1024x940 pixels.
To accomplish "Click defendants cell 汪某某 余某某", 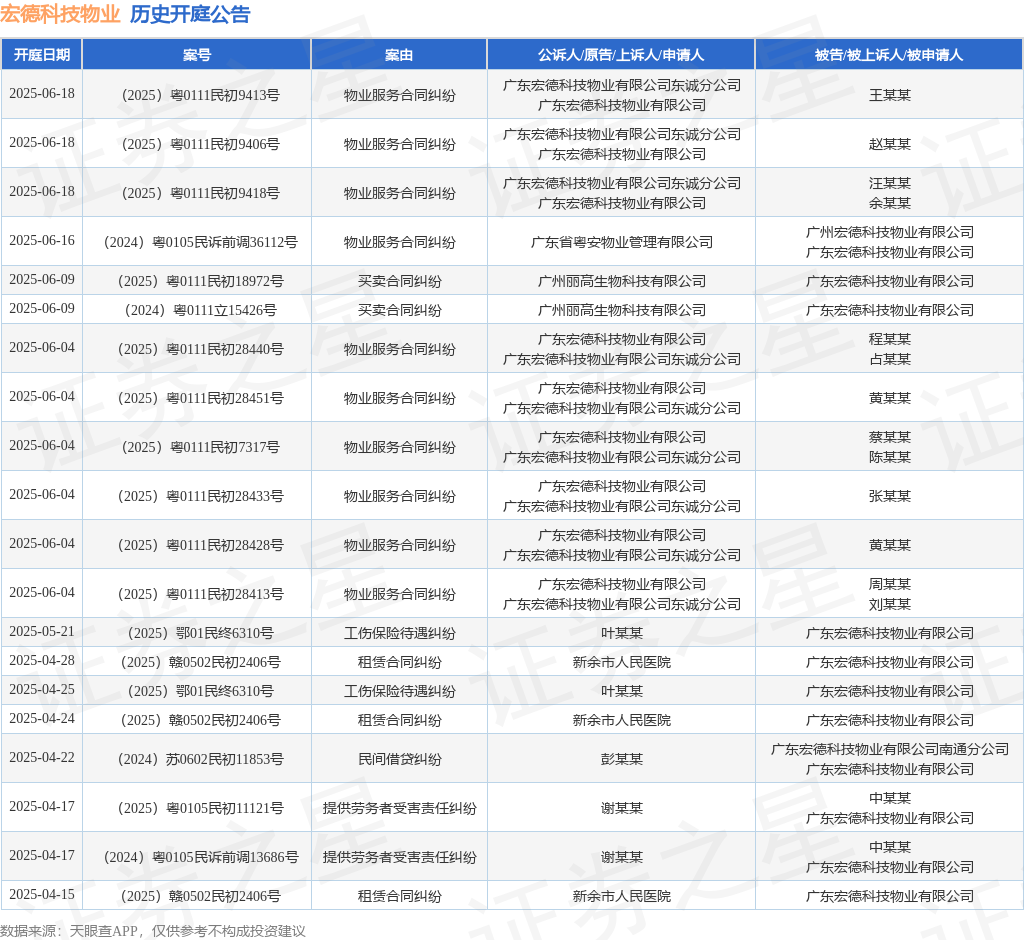I will point(889,193).
